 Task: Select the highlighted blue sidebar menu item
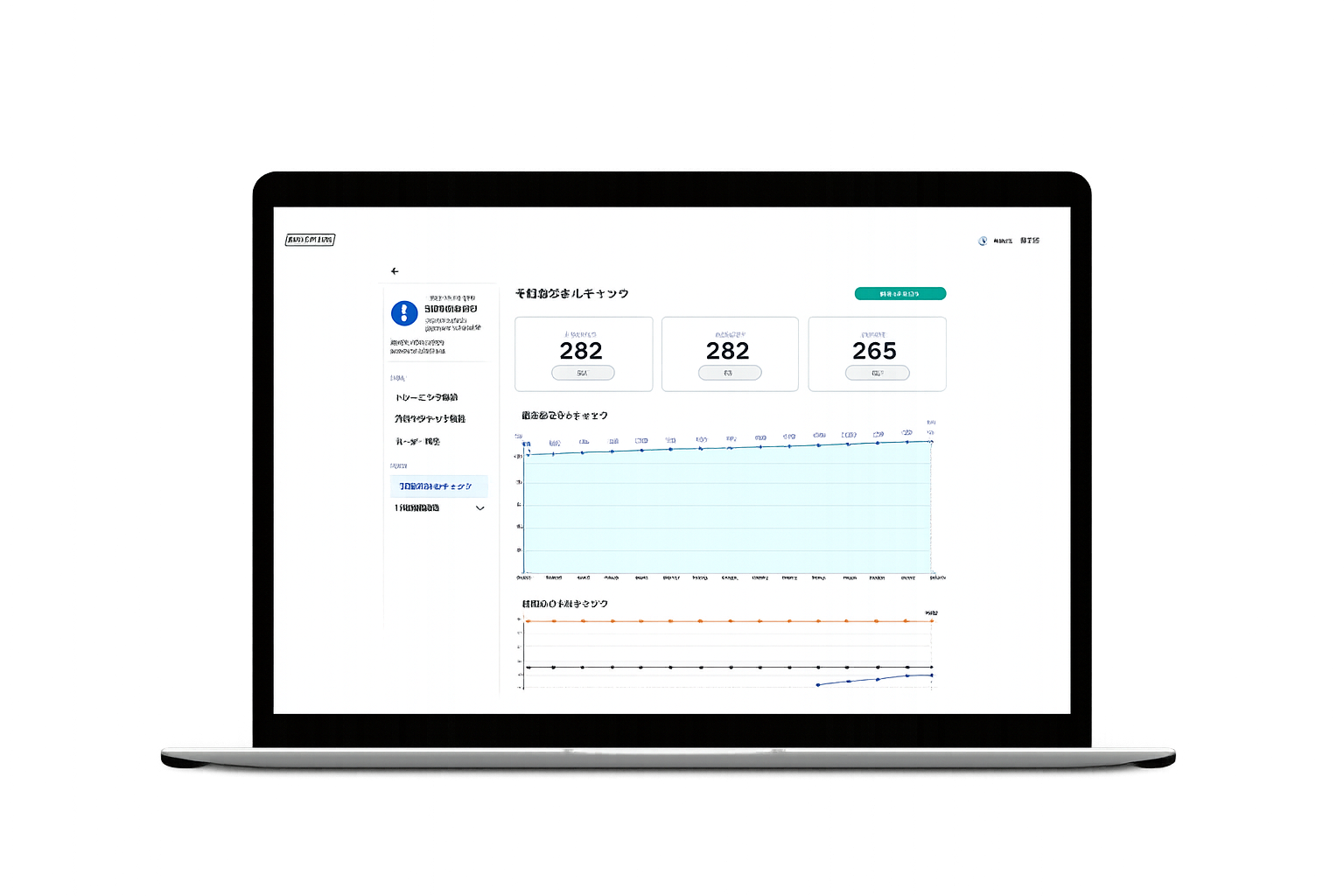pos(439,486)
